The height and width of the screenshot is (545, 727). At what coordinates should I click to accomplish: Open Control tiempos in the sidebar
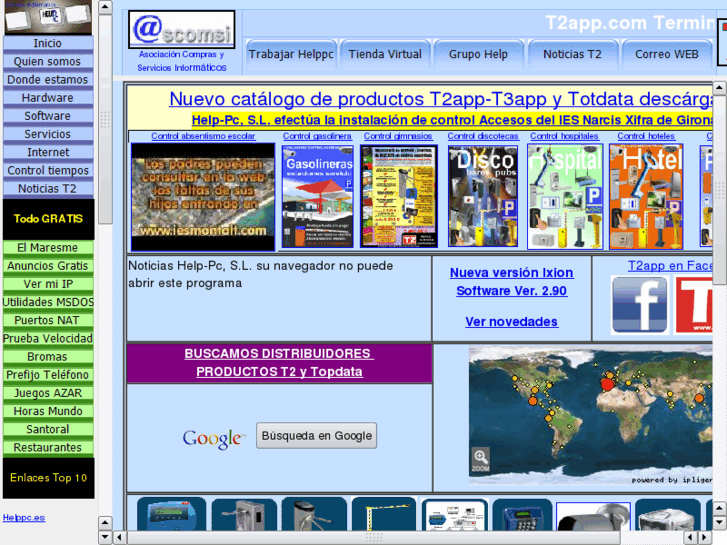(48, 170)
